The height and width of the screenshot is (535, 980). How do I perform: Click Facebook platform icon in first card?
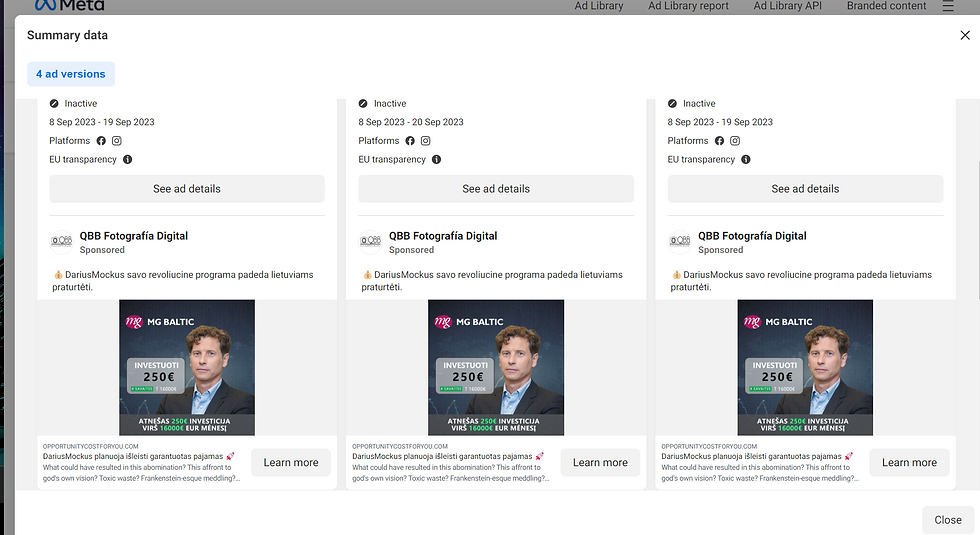101,141
